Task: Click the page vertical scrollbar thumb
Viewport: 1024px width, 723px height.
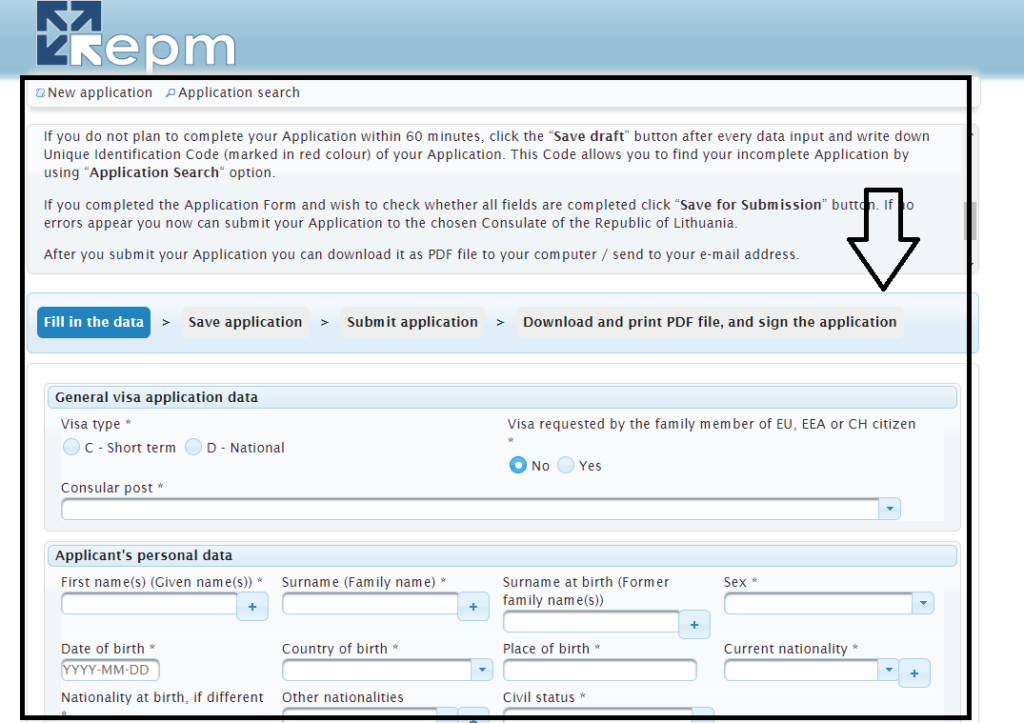Action: pos(972,221)
